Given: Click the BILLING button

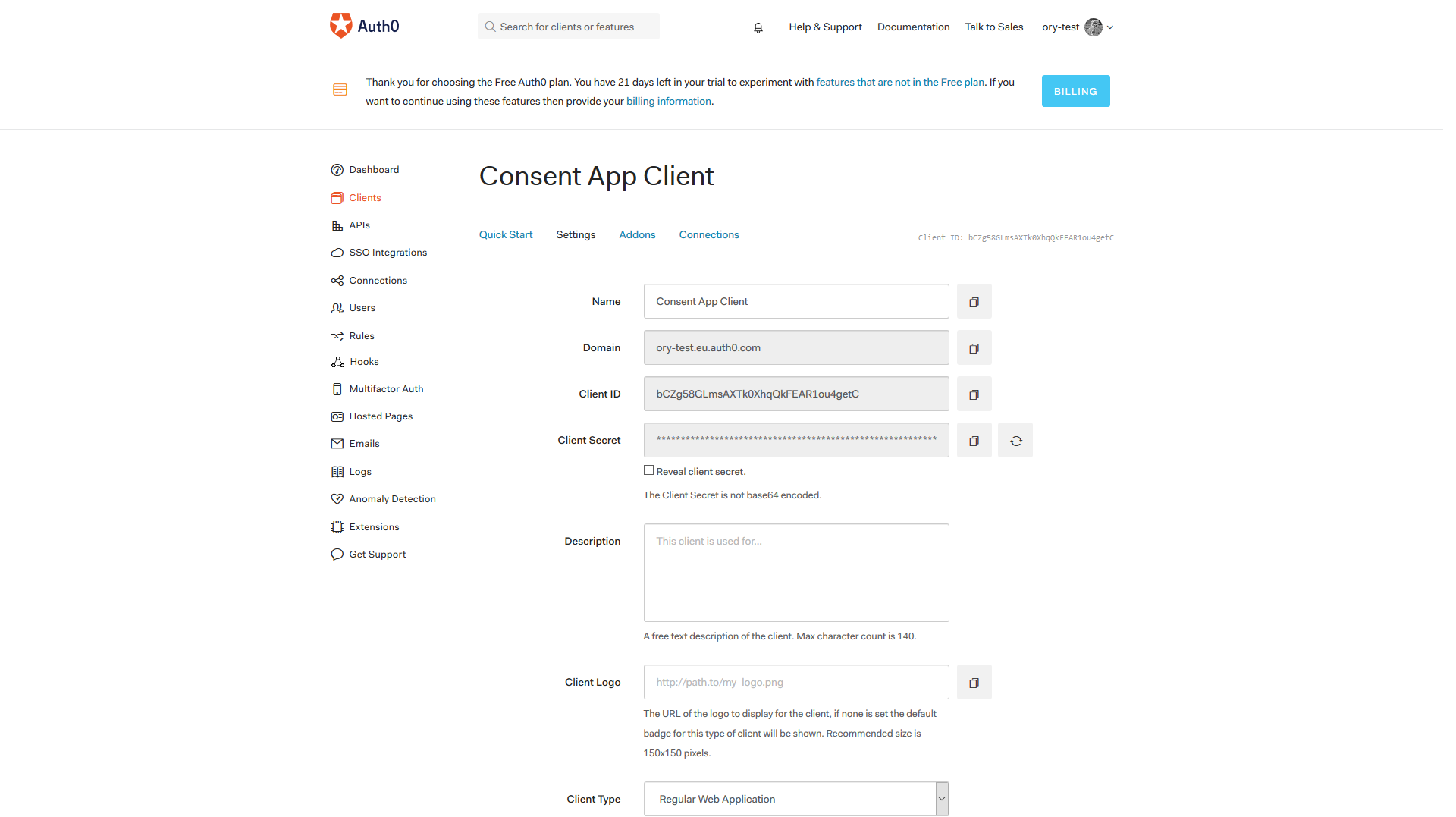Looking at the screenshot, I should (x=1075, y=91).
